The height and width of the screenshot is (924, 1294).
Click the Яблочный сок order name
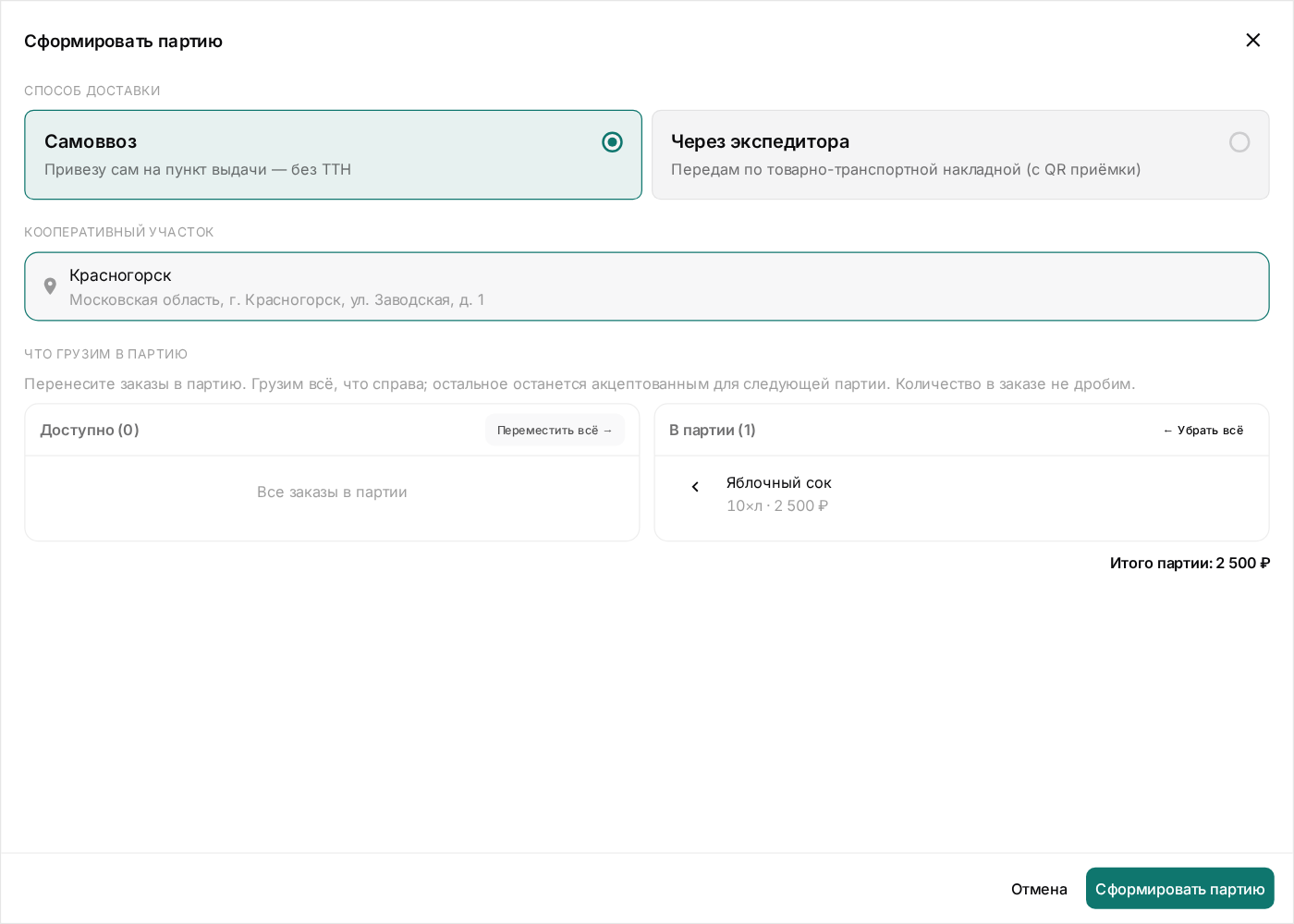point(778,482)
